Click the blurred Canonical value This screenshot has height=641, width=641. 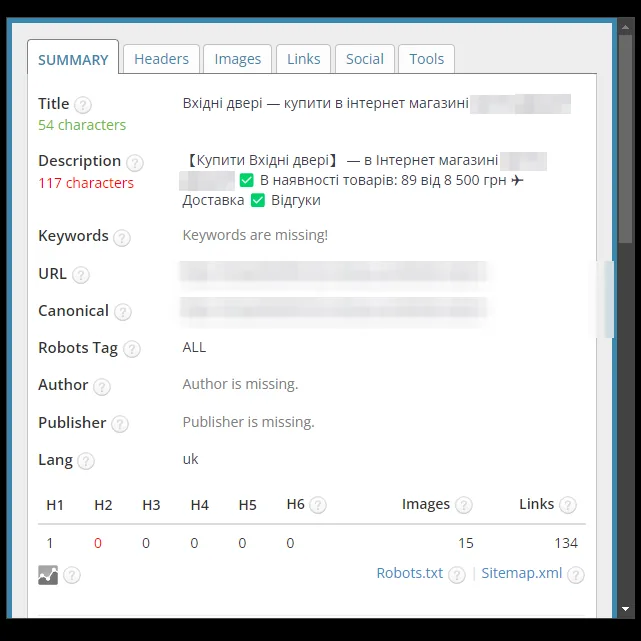(333, 308)
